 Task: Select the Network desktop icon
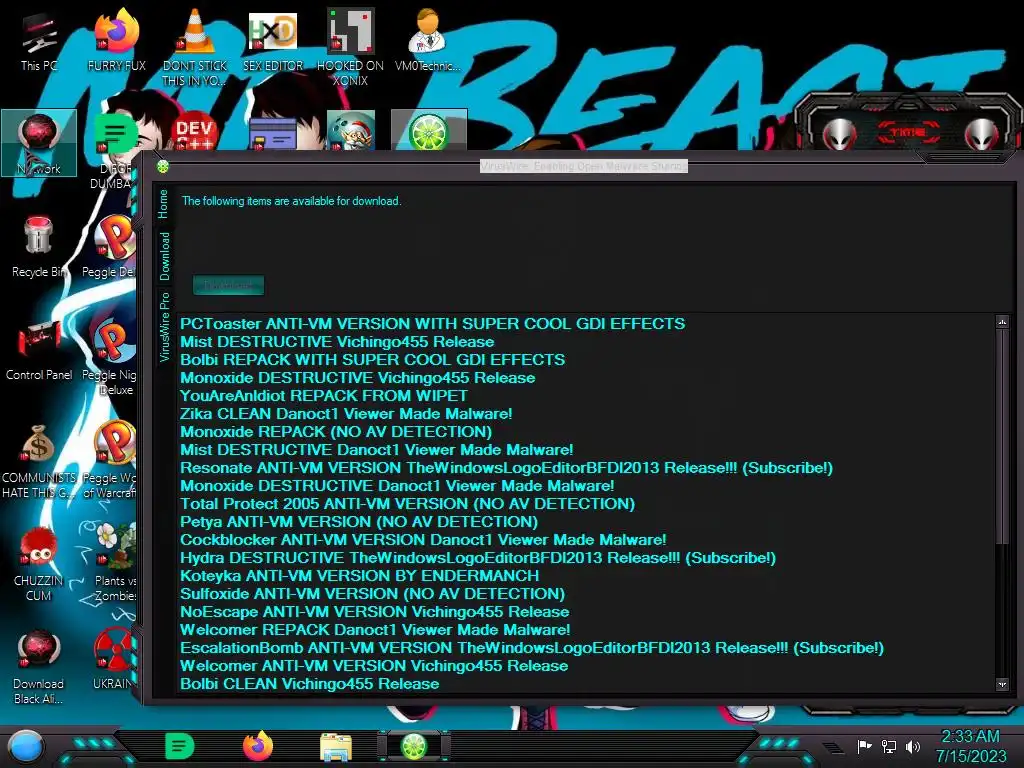(39, 142)
